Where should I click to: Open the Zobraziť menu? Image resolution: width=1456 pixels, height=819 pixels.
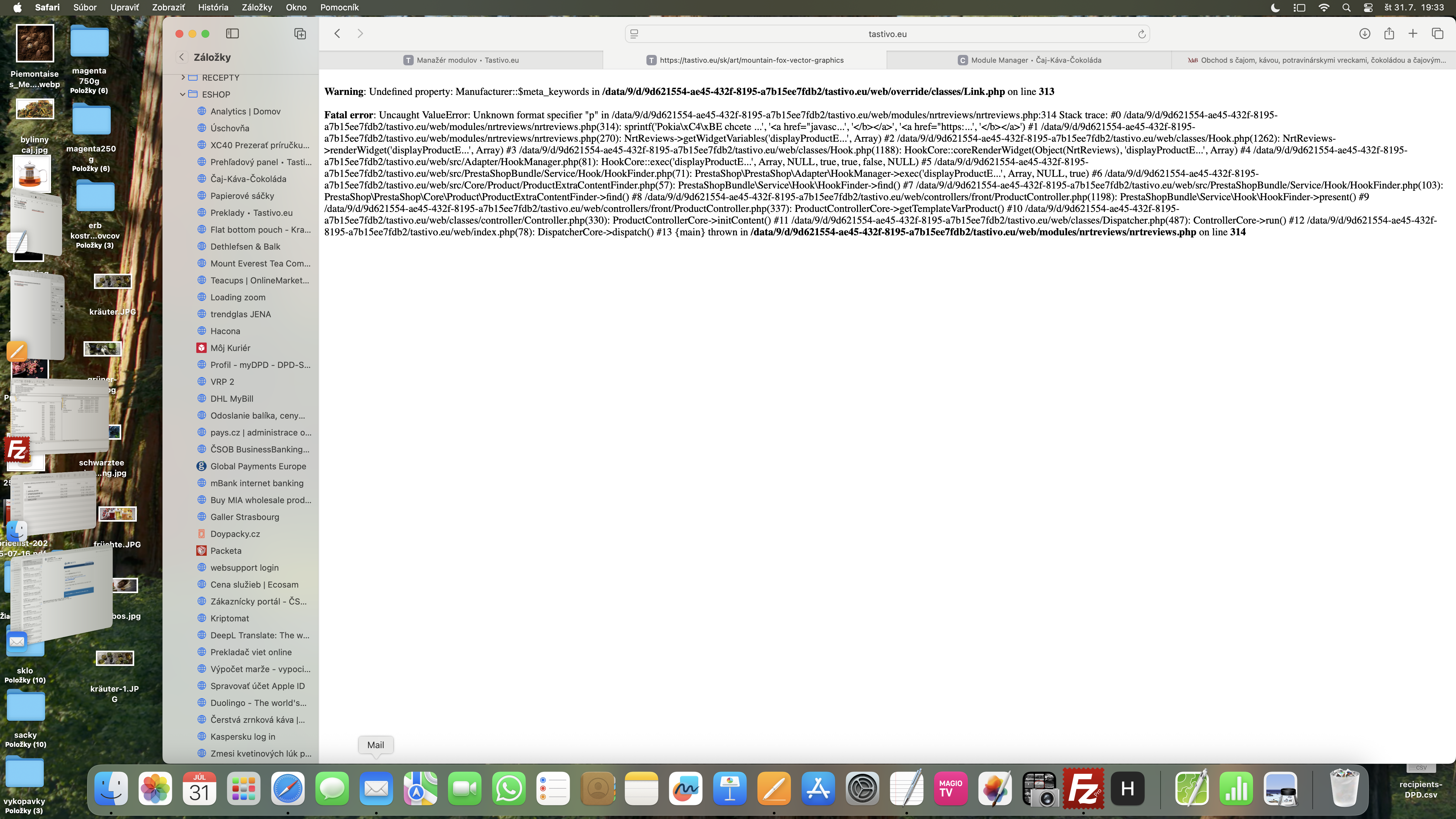click(x=168, y=7)
